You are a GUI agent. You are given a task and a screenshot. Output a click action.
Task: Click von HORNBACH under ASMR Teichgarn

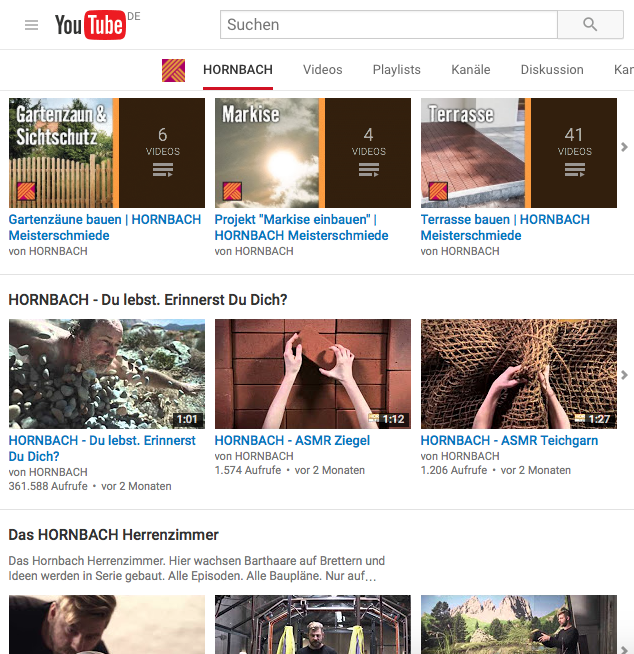[x=460, y=456]
